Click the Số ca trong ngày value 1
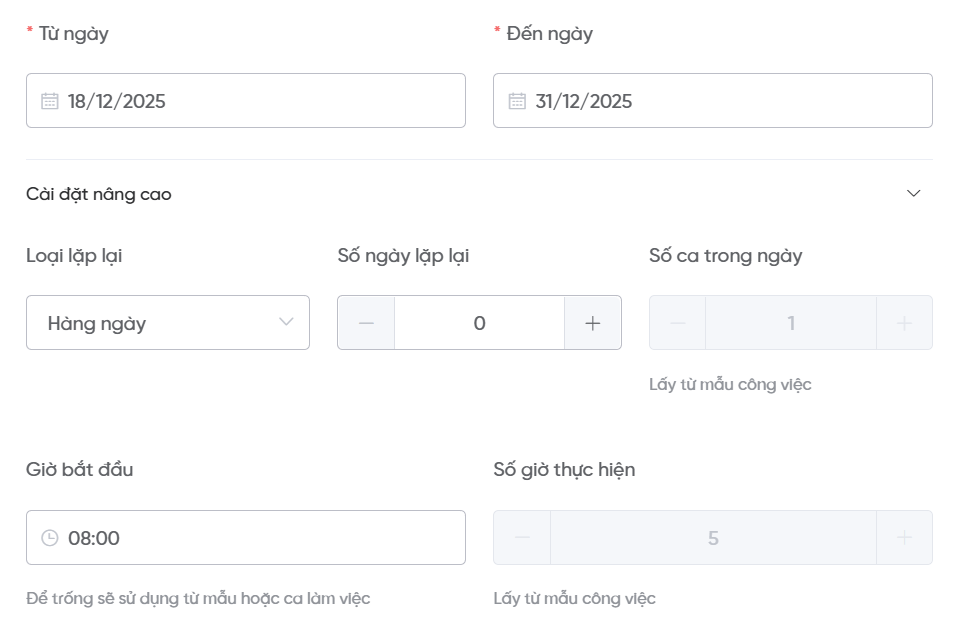 791,323
